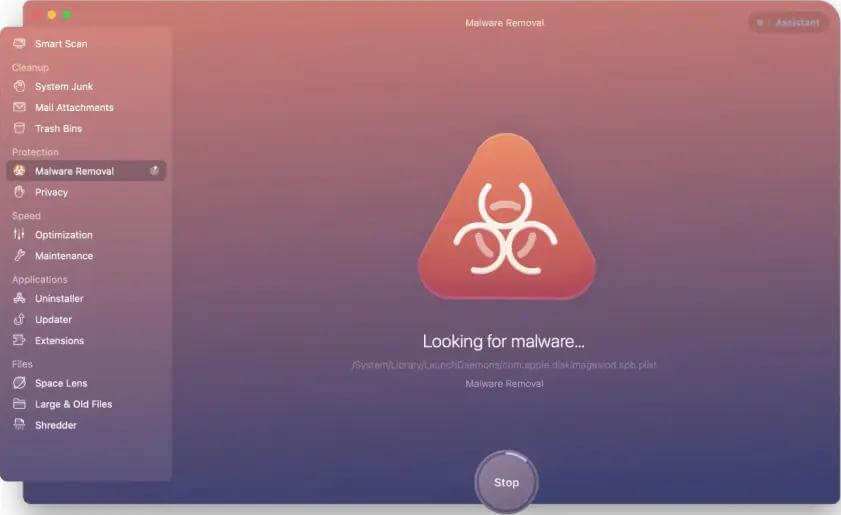Image resolution: width=841 pixels, height=515 pixels.
Task: Click the Shredder icon
Action: (19, 426)
